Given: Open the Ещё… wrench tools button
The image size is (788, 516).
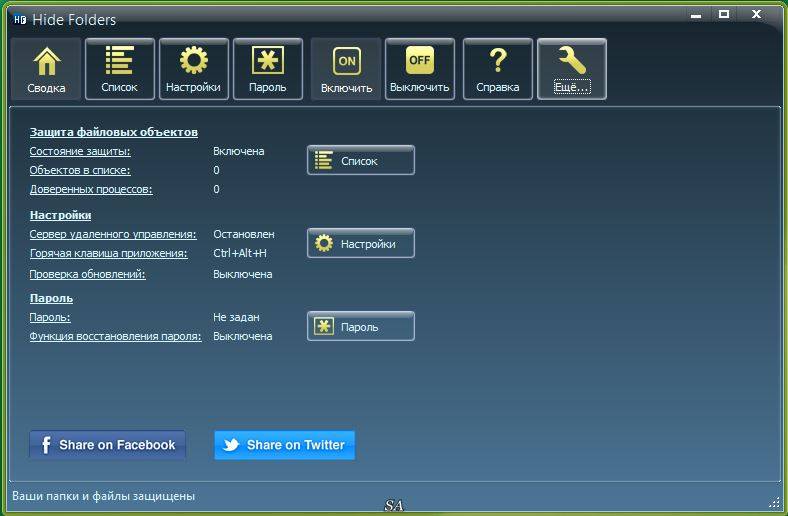Looking at the screenshot, I should 572,69.
